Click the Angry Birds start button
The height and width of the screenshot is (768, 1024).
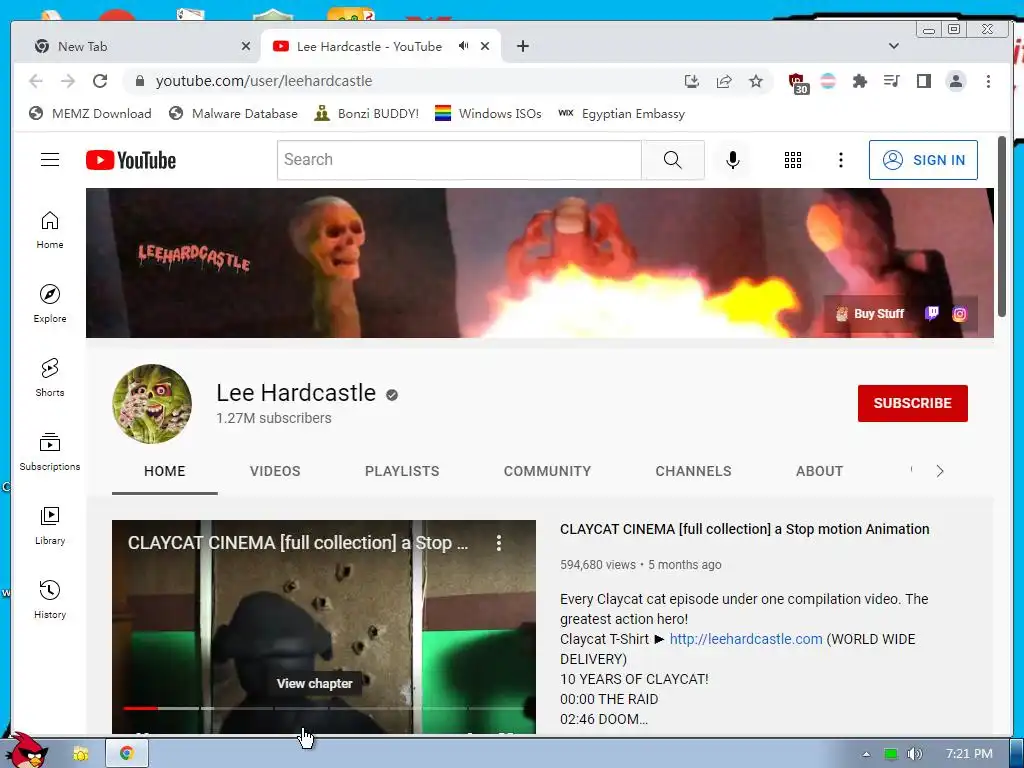coord(26,751)
